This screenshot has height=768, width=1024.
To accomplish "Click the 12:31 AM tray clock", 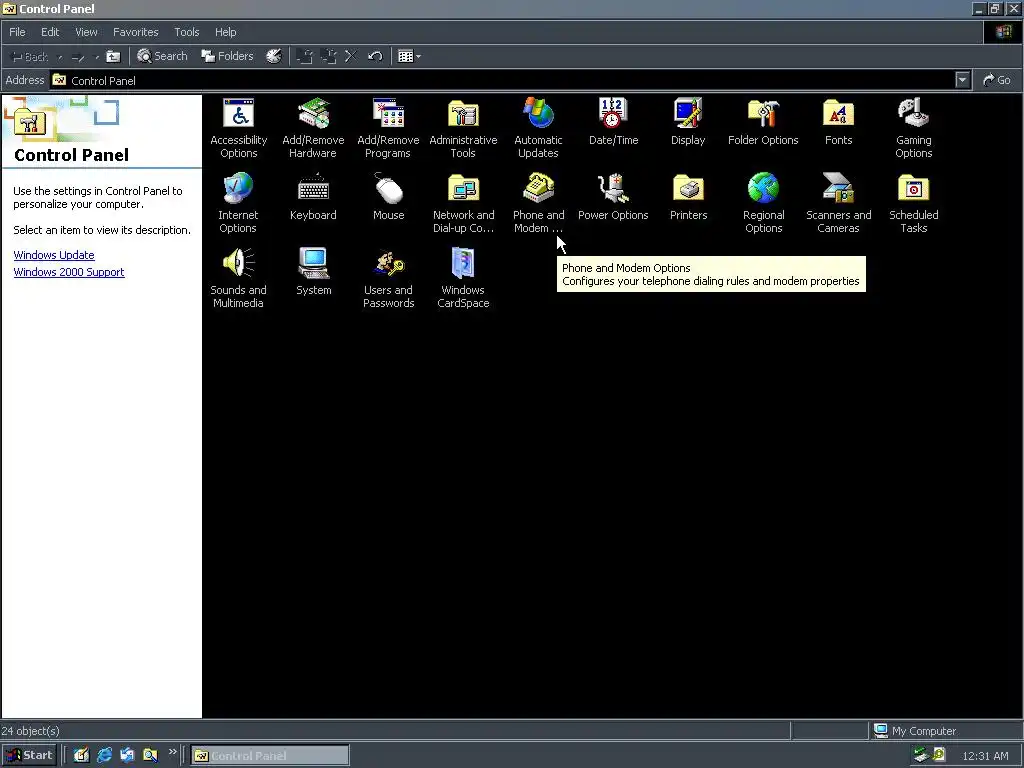I will [x=985, y=756].
